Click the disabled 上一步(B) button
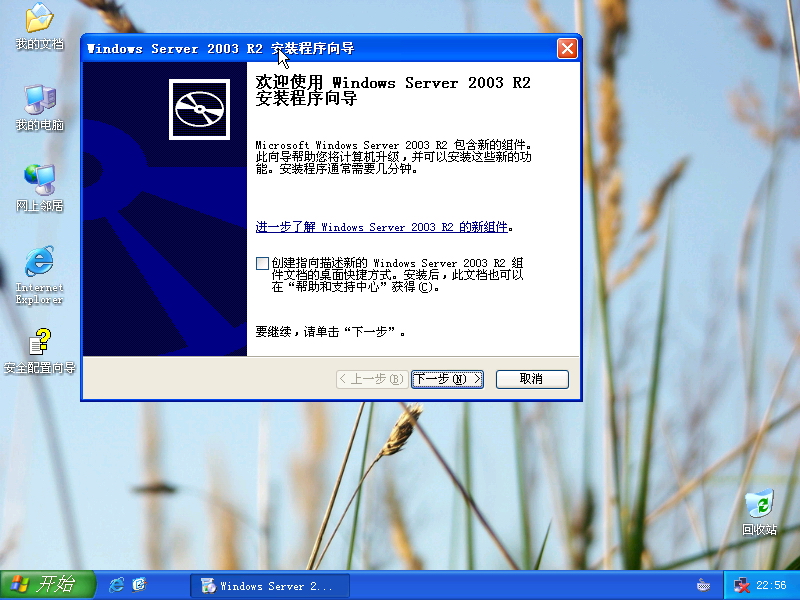The height and width of the screenshot is (600, 800). (x=372, y=379)
